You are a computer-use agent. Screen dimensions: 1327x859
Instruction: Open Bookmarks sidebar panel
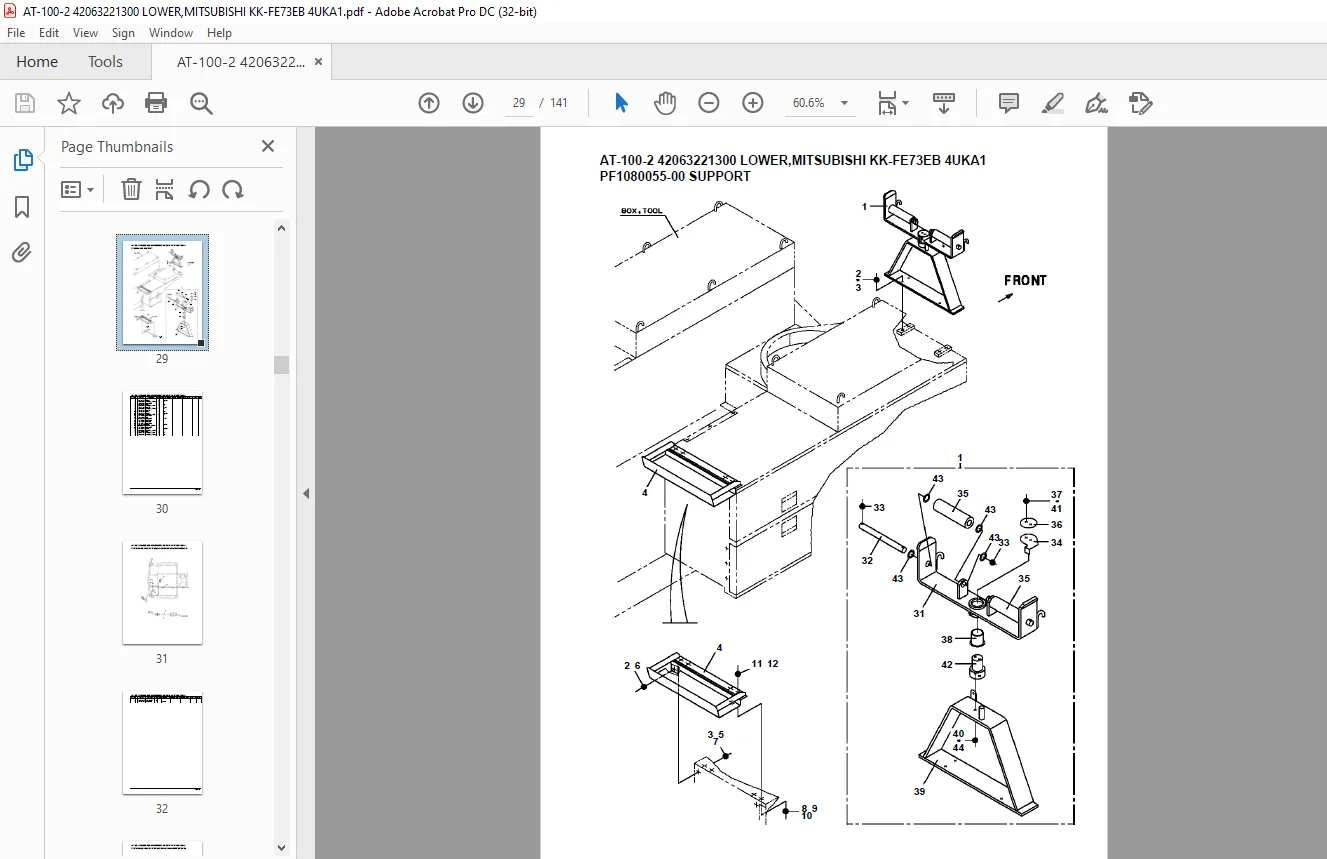pyautogui.click(x=22, y=207)
